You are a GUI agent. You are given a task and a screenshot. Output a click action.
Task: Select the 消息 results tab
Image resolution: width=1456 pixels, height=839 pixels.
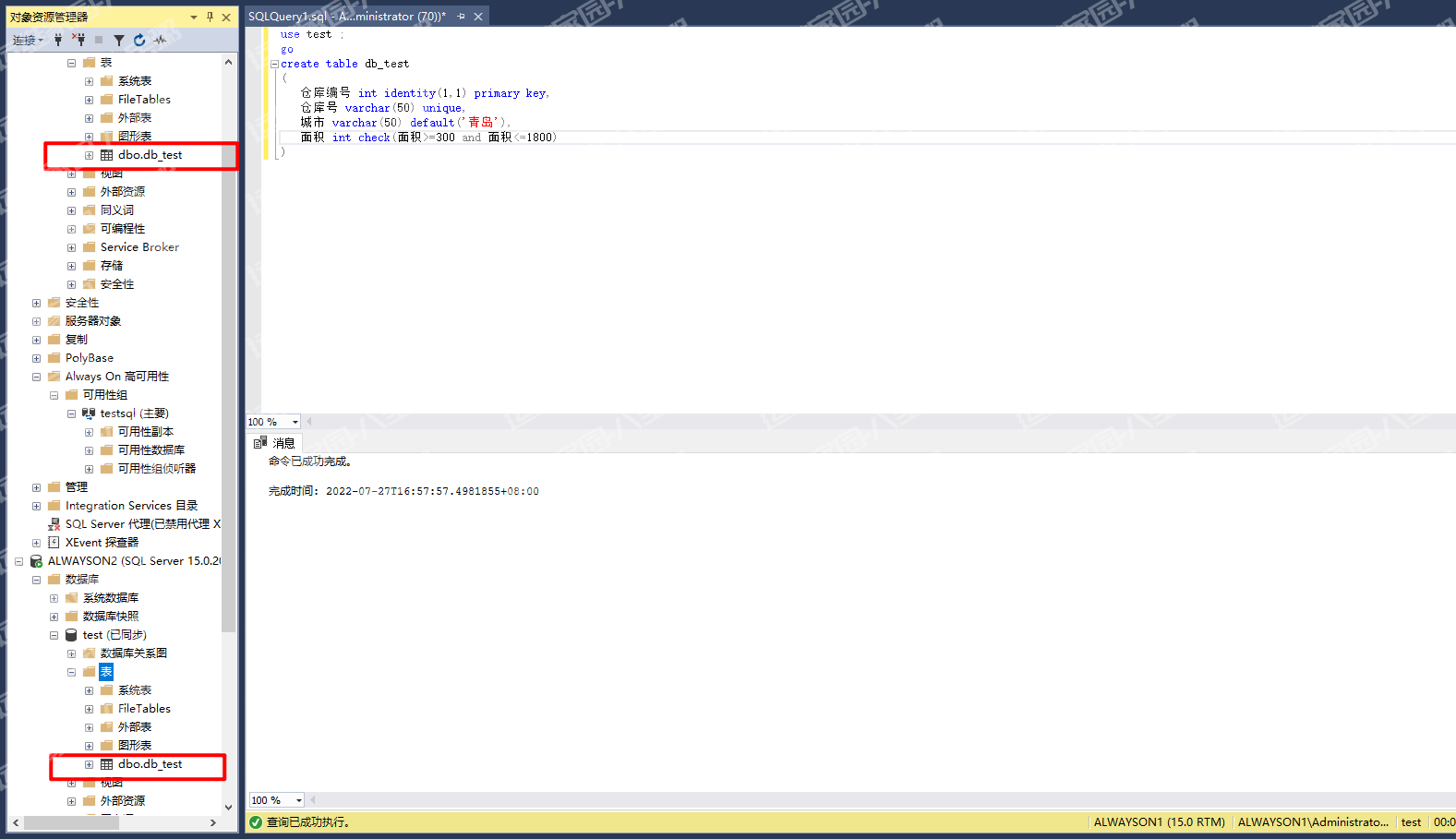click(275, 443)
